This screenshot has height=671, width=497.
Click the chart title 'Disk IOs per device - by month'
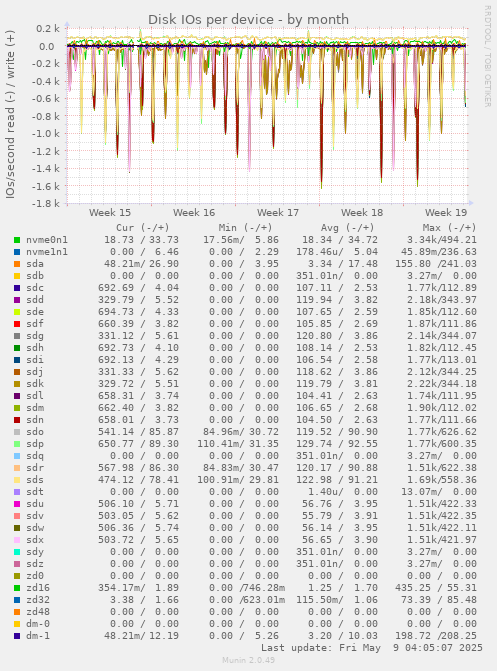click(248, 20)
